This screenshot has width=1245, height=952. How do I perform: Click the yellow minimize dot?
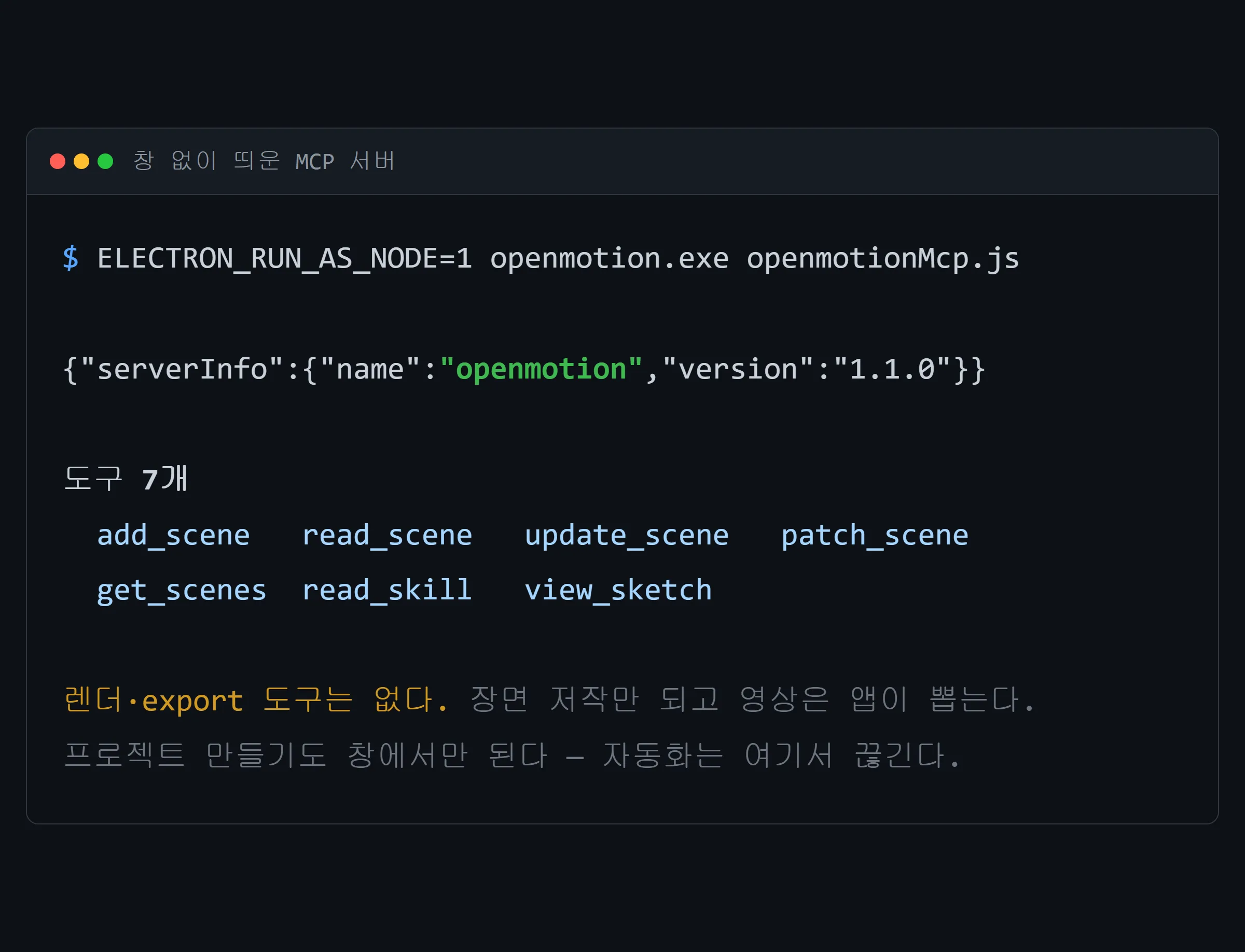(x=81, y=161)
